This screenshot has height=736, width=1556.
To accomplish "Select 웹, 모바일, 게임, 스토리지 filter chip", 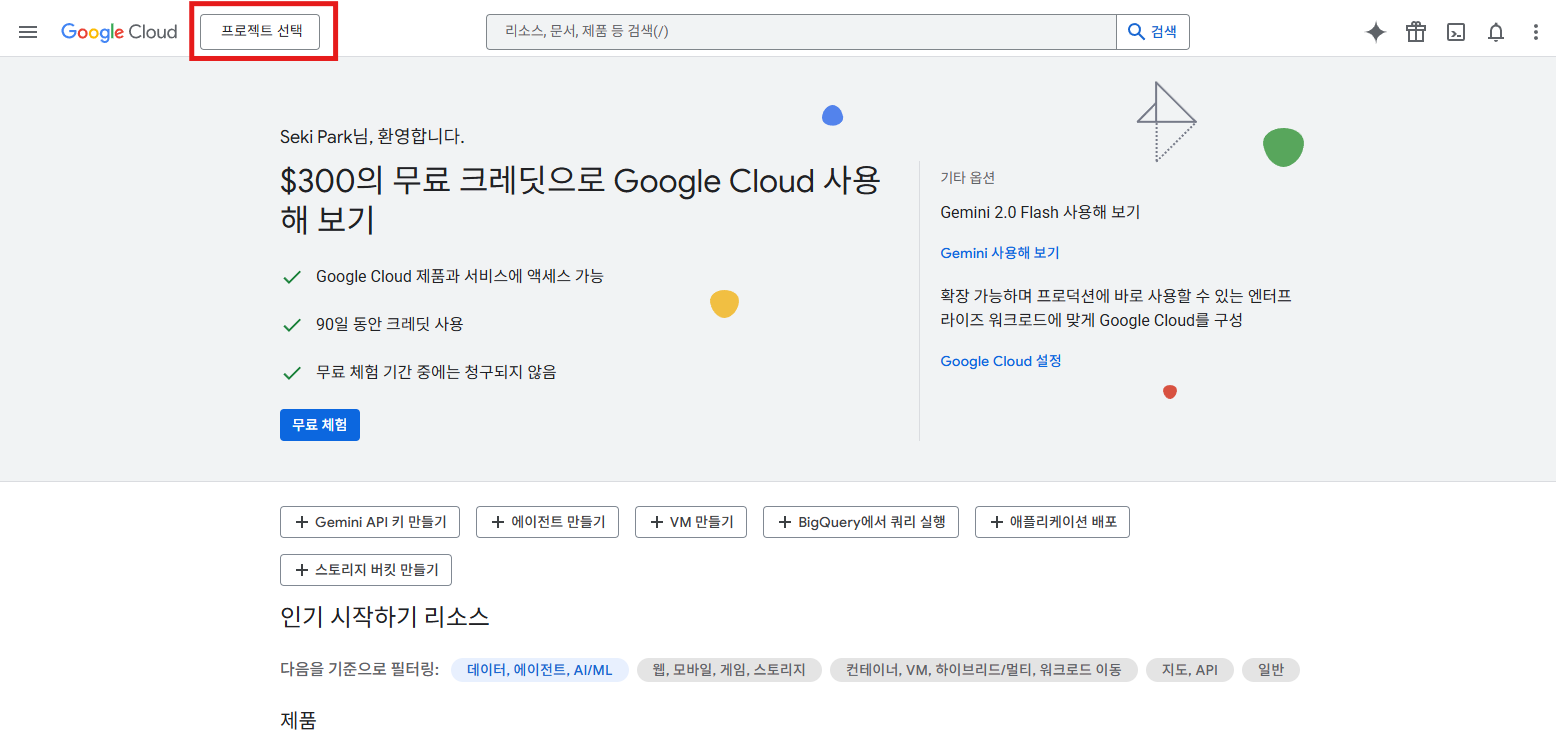I will point(729,670).
